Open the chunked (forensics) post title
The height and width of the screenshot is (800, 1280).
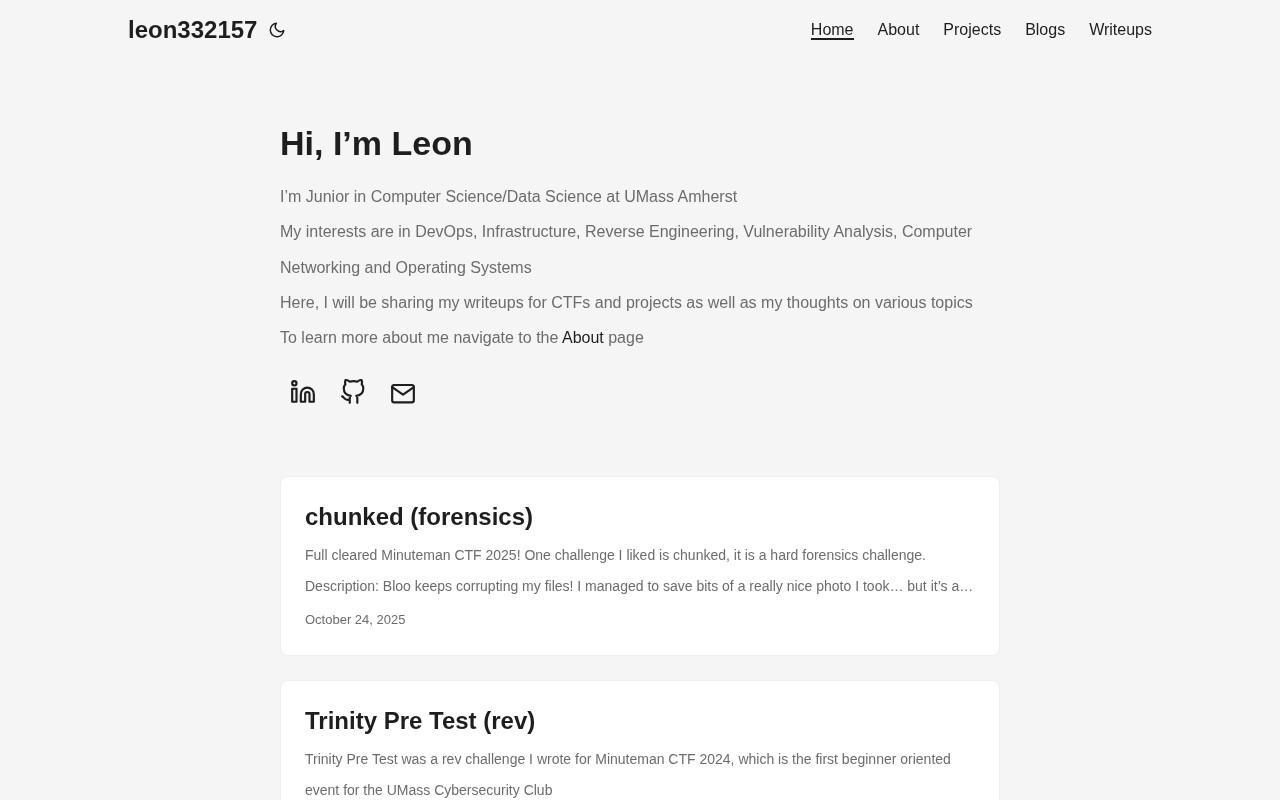click(x=419, y=517)
